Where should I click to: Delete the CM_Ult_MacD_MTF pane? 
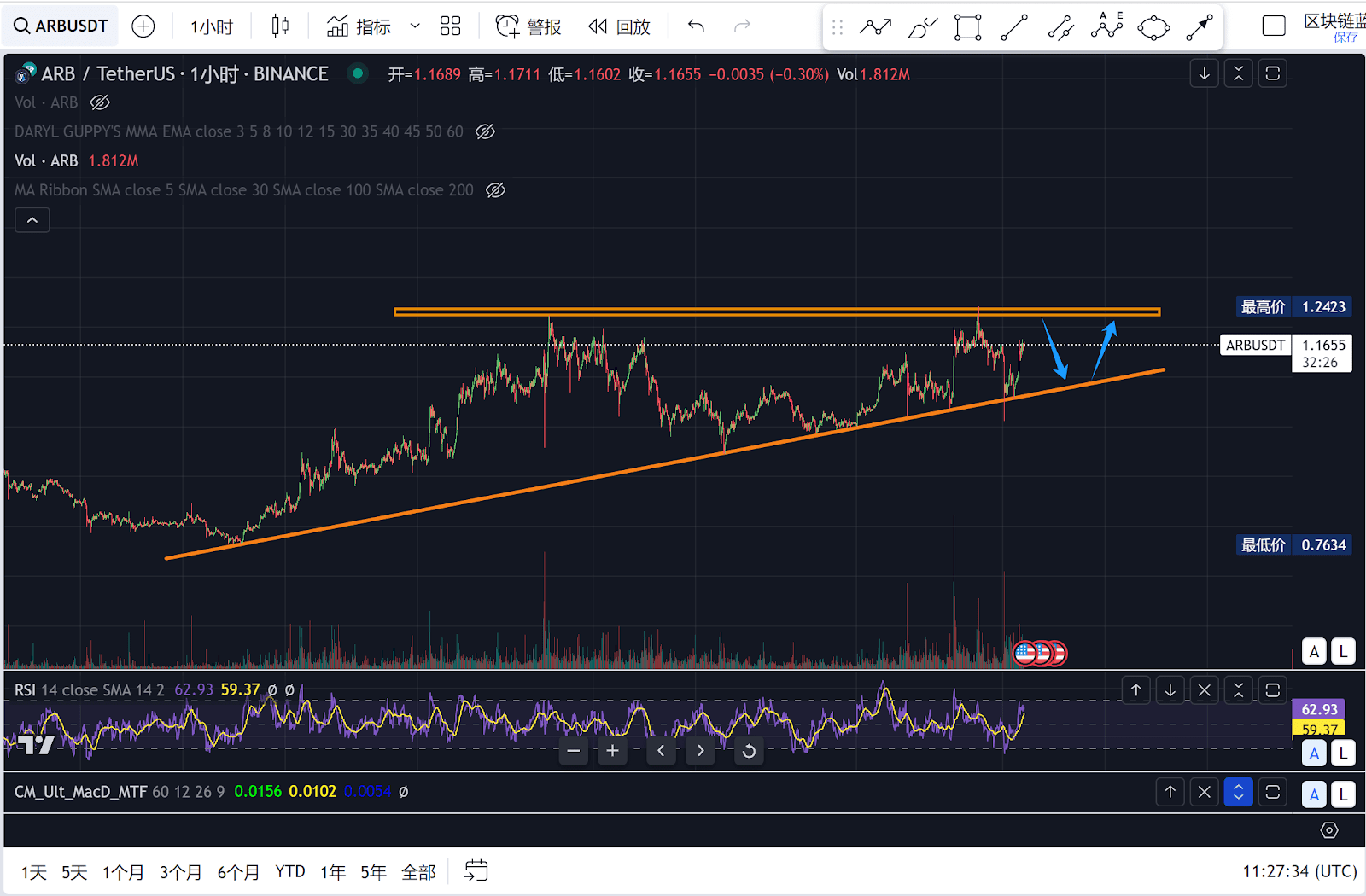click(1204, 792)
